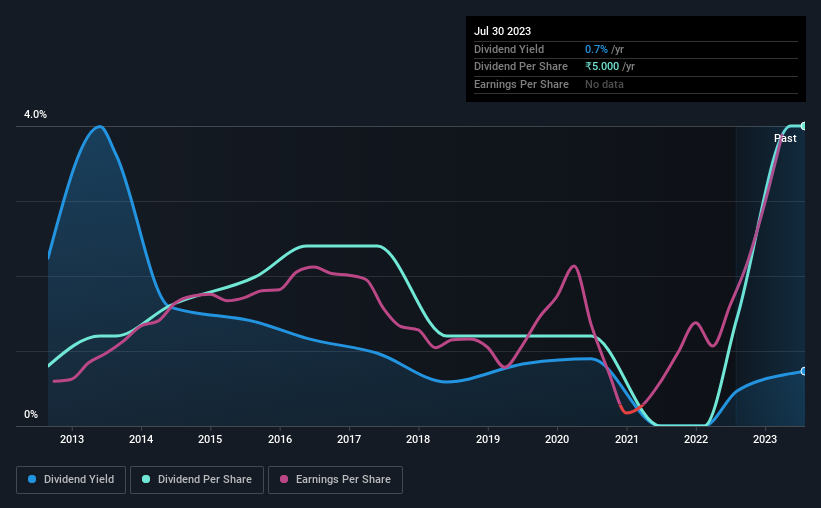821x508 pixels.
Task: Click the red negative earnings segment near 2021
Action: point(630,411)
